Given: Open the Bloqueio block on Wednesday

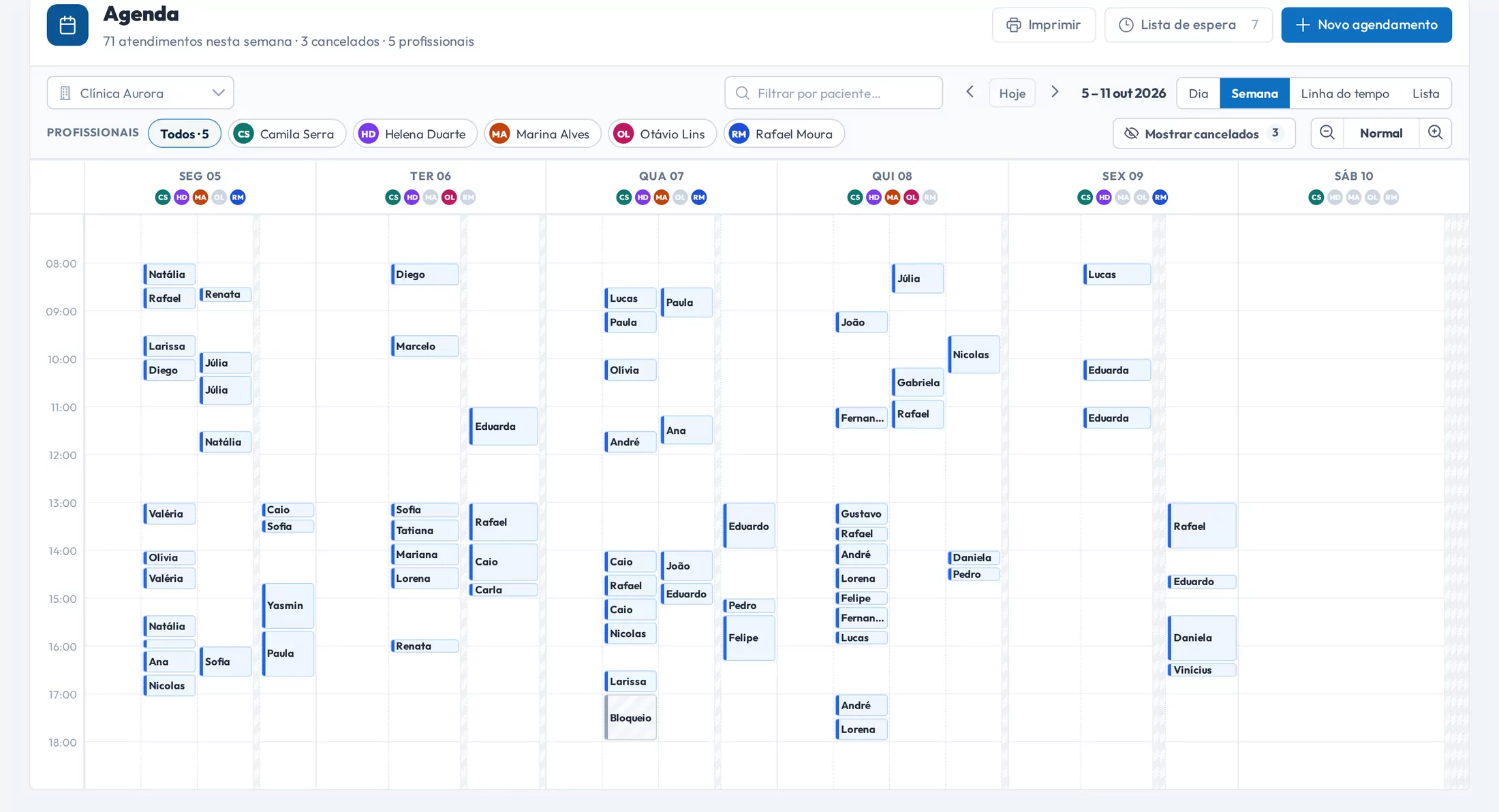Looking at the screenshot, I should pos(630,717).
